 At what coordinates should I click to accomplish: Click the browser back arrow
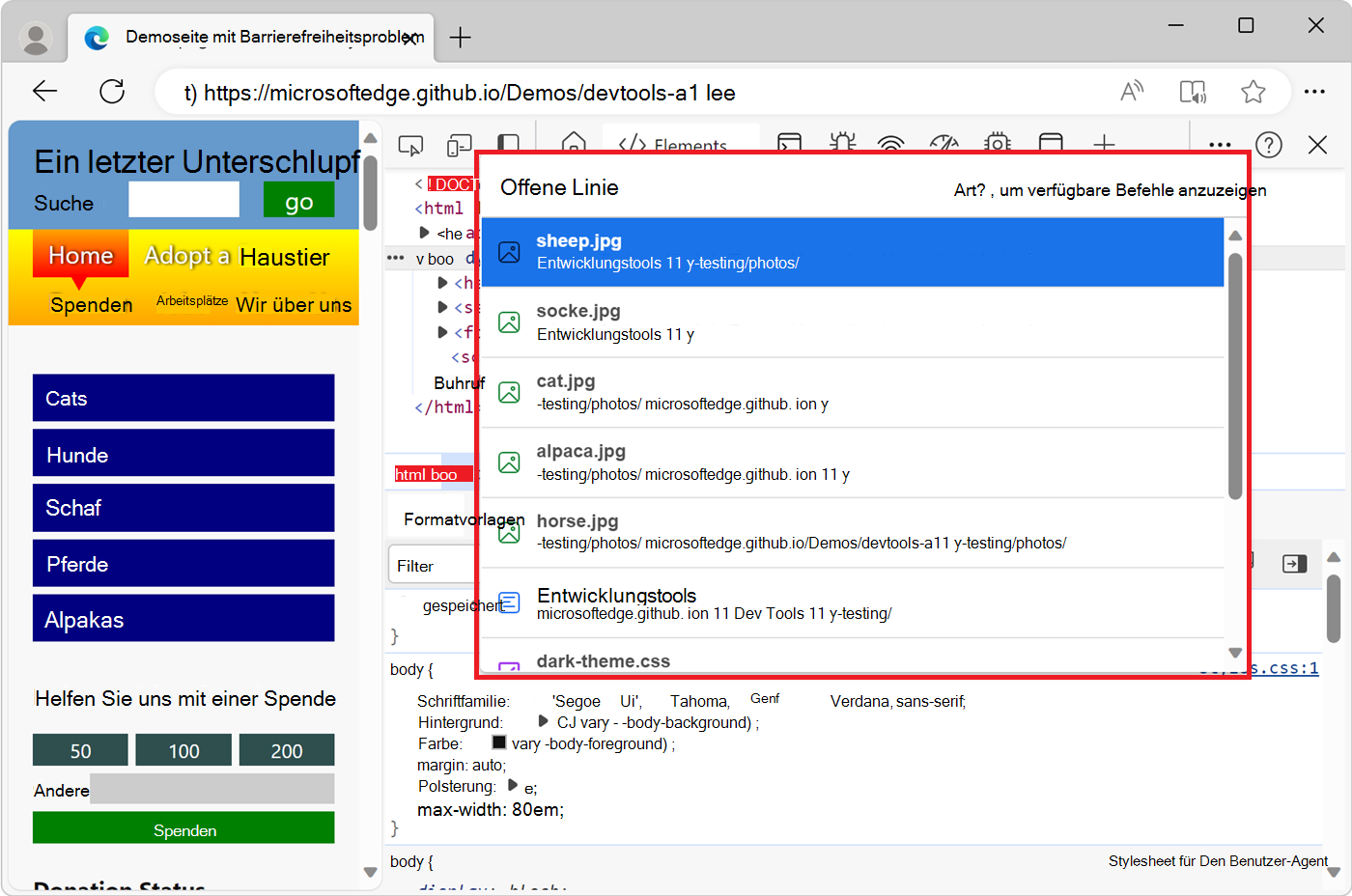45,92
